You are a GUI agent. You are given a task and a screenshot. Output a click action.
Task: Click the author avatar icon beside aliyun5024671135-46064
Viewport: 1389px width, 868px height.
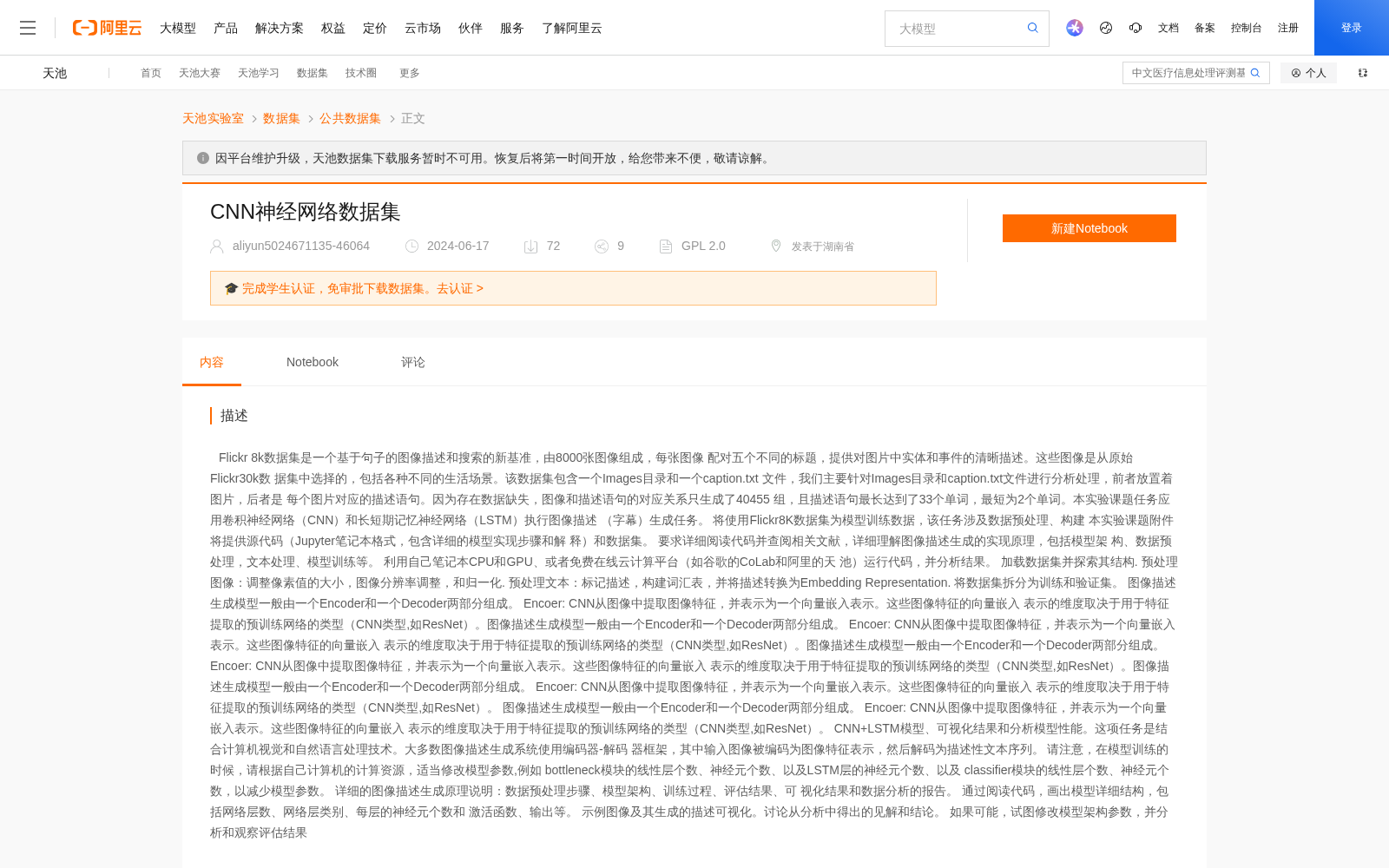pos(217,247)
